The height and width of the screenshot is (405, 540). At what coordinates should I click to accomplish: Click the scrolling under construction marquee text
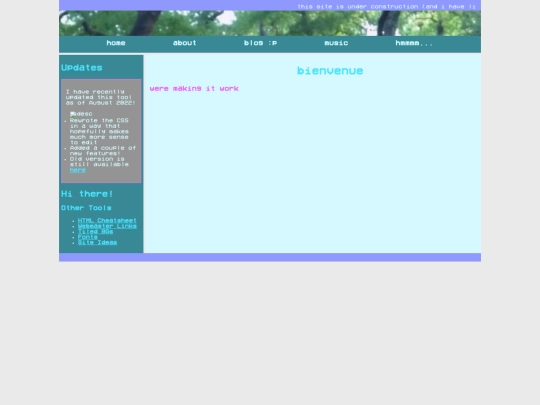click(x=386, y=7)
